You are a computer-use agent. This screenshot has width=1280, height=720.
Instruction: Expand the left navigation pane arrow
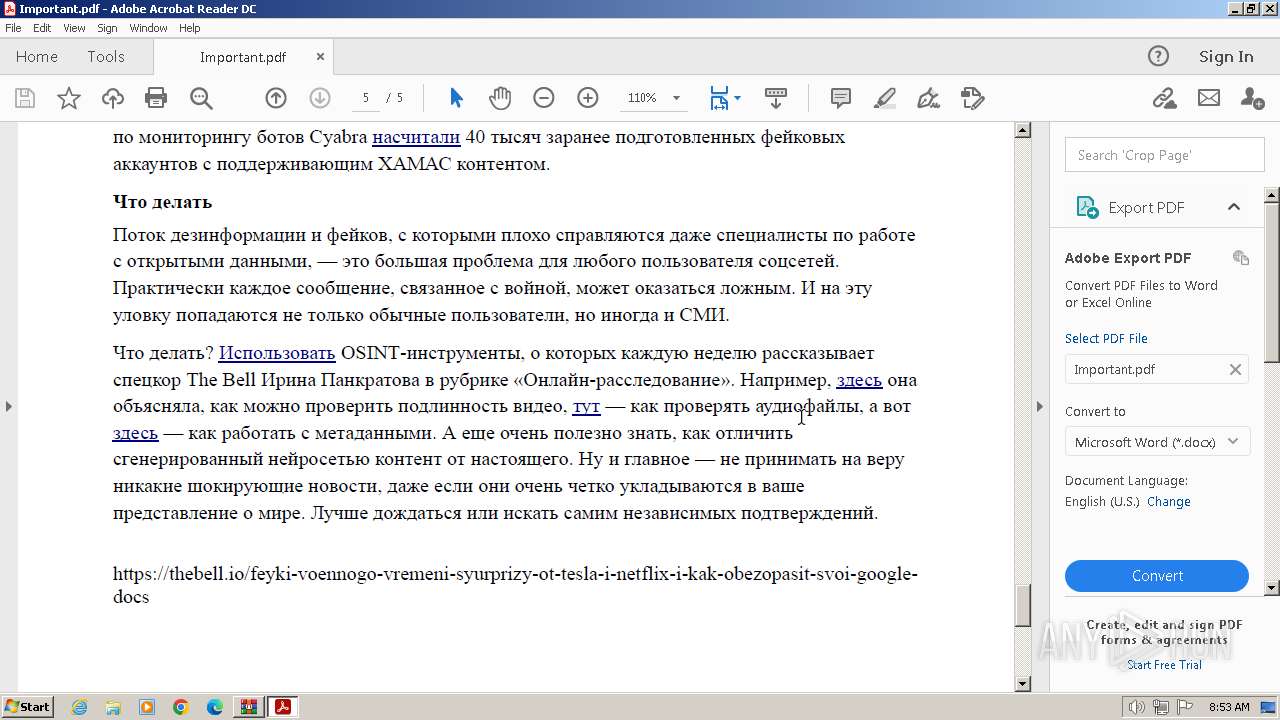[x=8, y=406]
